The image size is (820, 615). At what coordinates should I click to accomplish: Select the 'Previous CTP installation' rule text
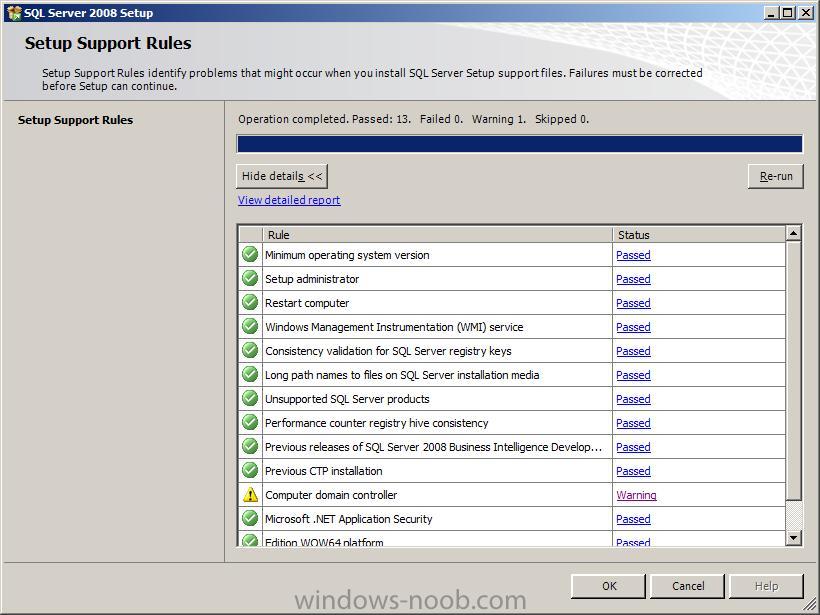324,471
